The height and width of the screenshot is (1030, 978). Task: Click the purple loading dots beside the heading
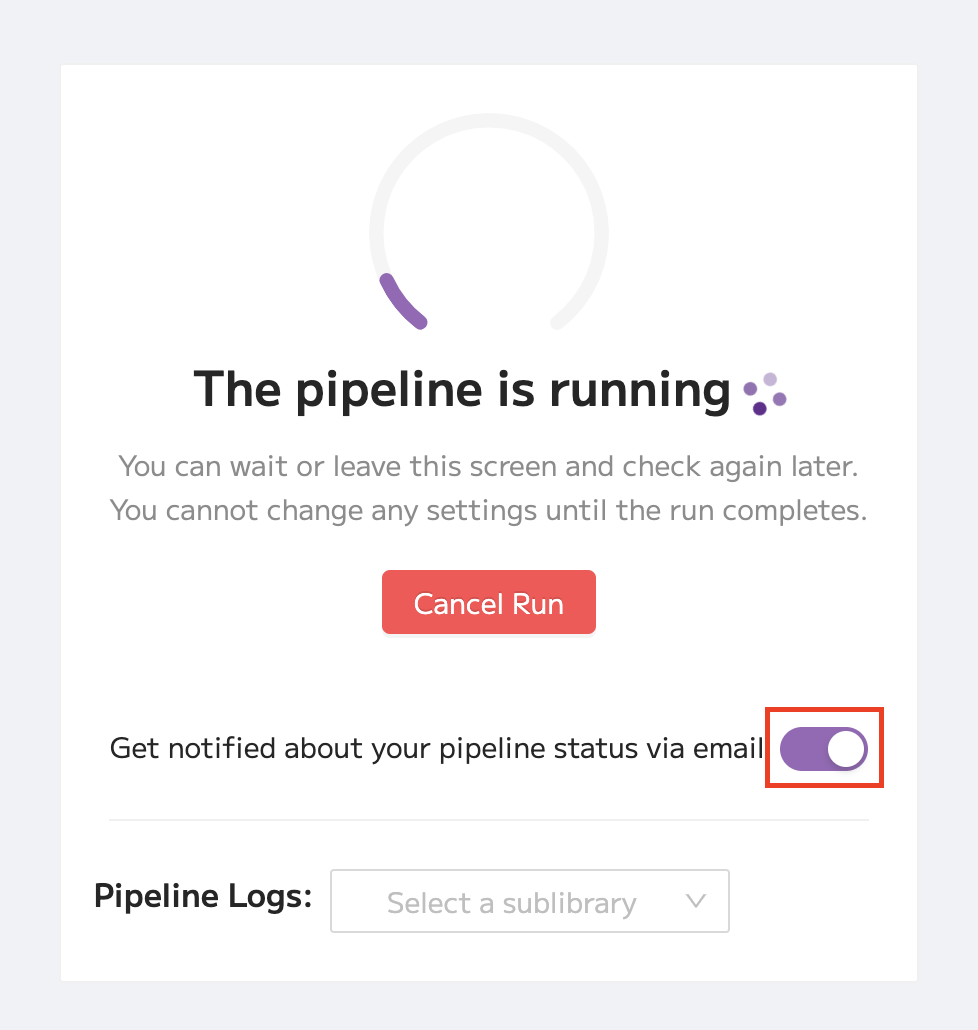[x=765, y=394]
